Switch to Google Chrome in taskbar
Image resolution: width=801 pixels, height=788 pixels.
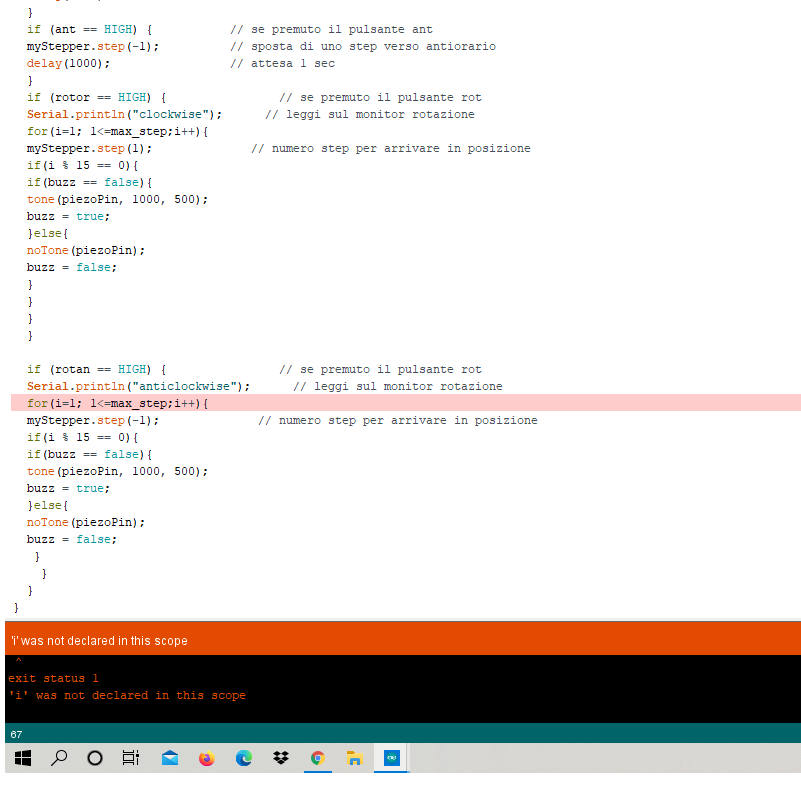(x=318, y=758)
